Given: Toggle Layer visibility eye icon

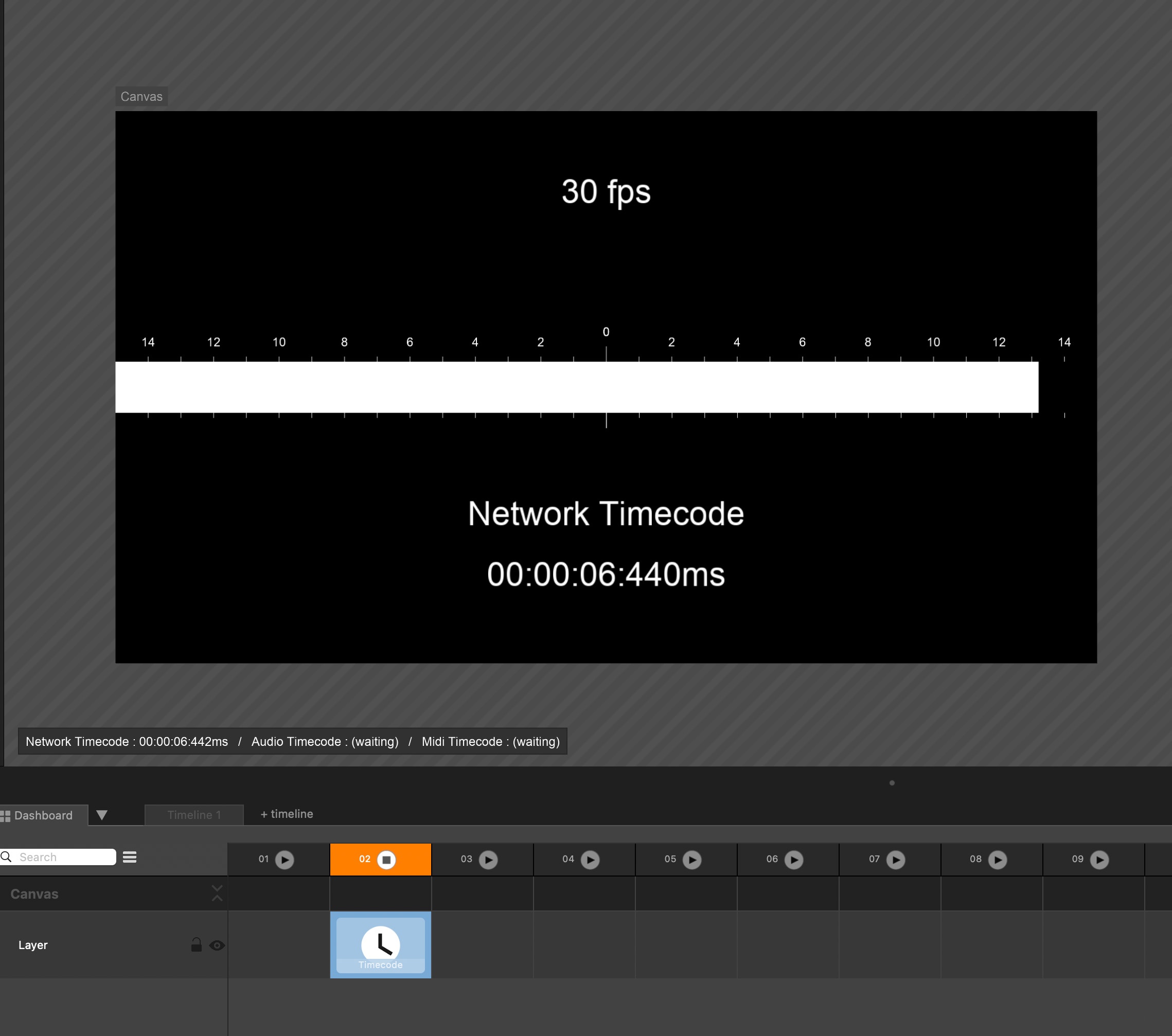Looking at the screenshot, I should click(x=217, y=945).
